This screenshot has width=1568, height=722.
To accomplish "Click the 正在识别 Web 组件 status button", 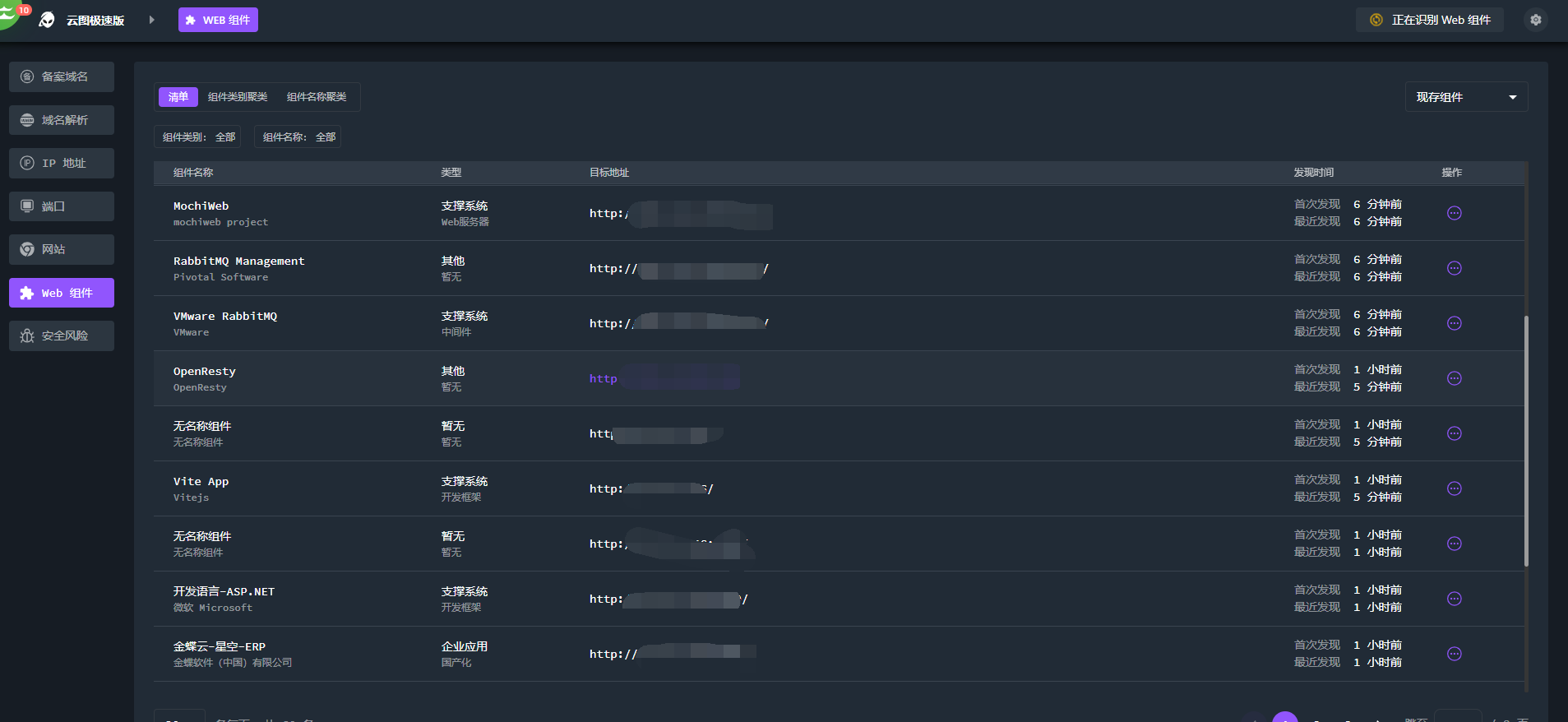I will 1429,20.
